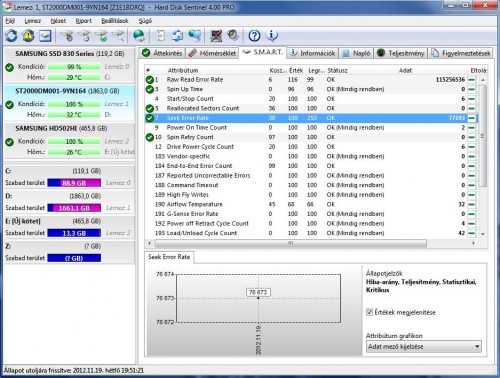Image resolution: width=500 pixels, height=378 pixels.
Task: Switch to the Hőmérséklet tab
Action: click(212, 53)
